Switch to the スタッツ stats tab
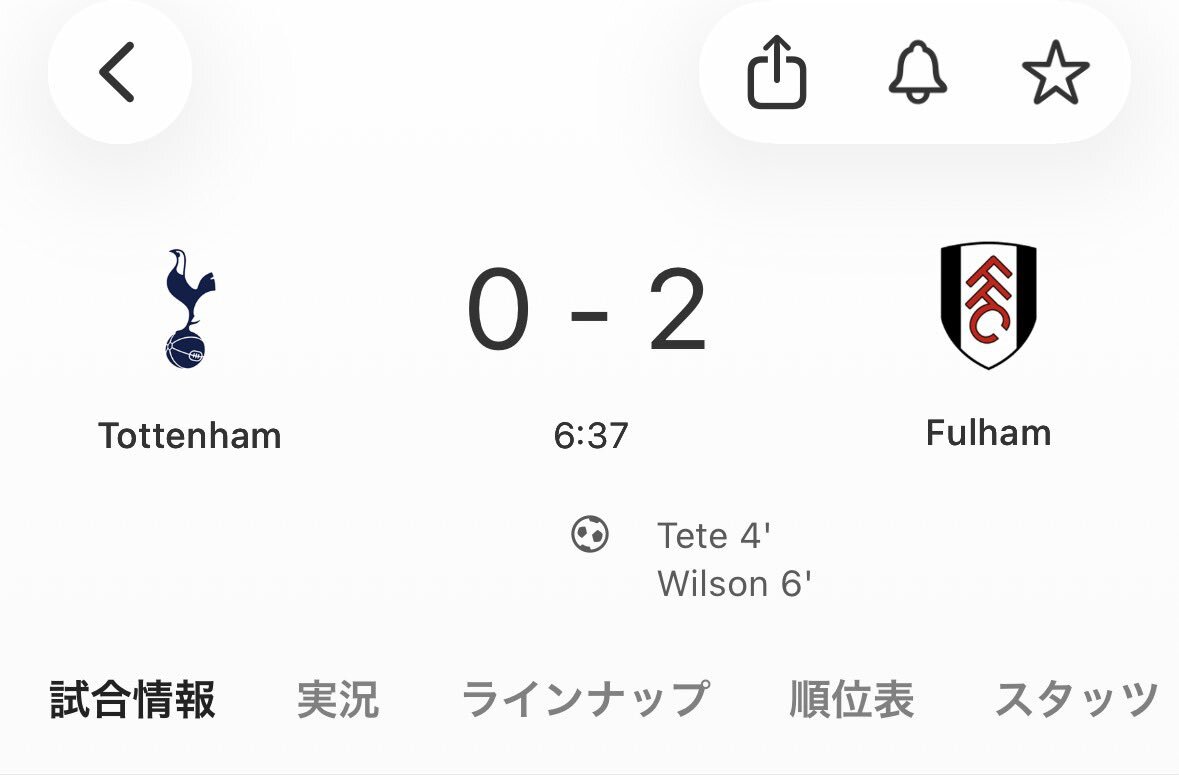 pyautogui.click(x=1077, y=700)
